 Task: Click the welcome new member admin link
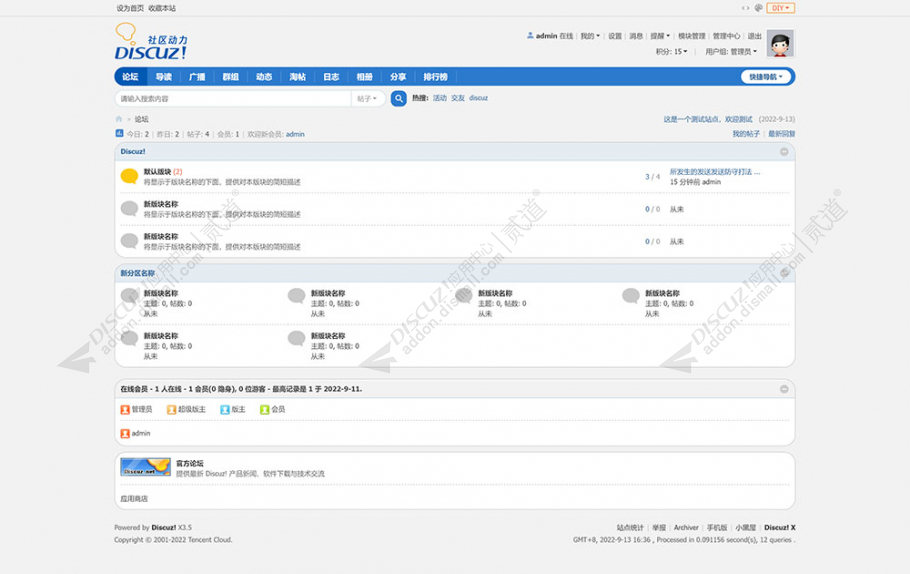295,134
